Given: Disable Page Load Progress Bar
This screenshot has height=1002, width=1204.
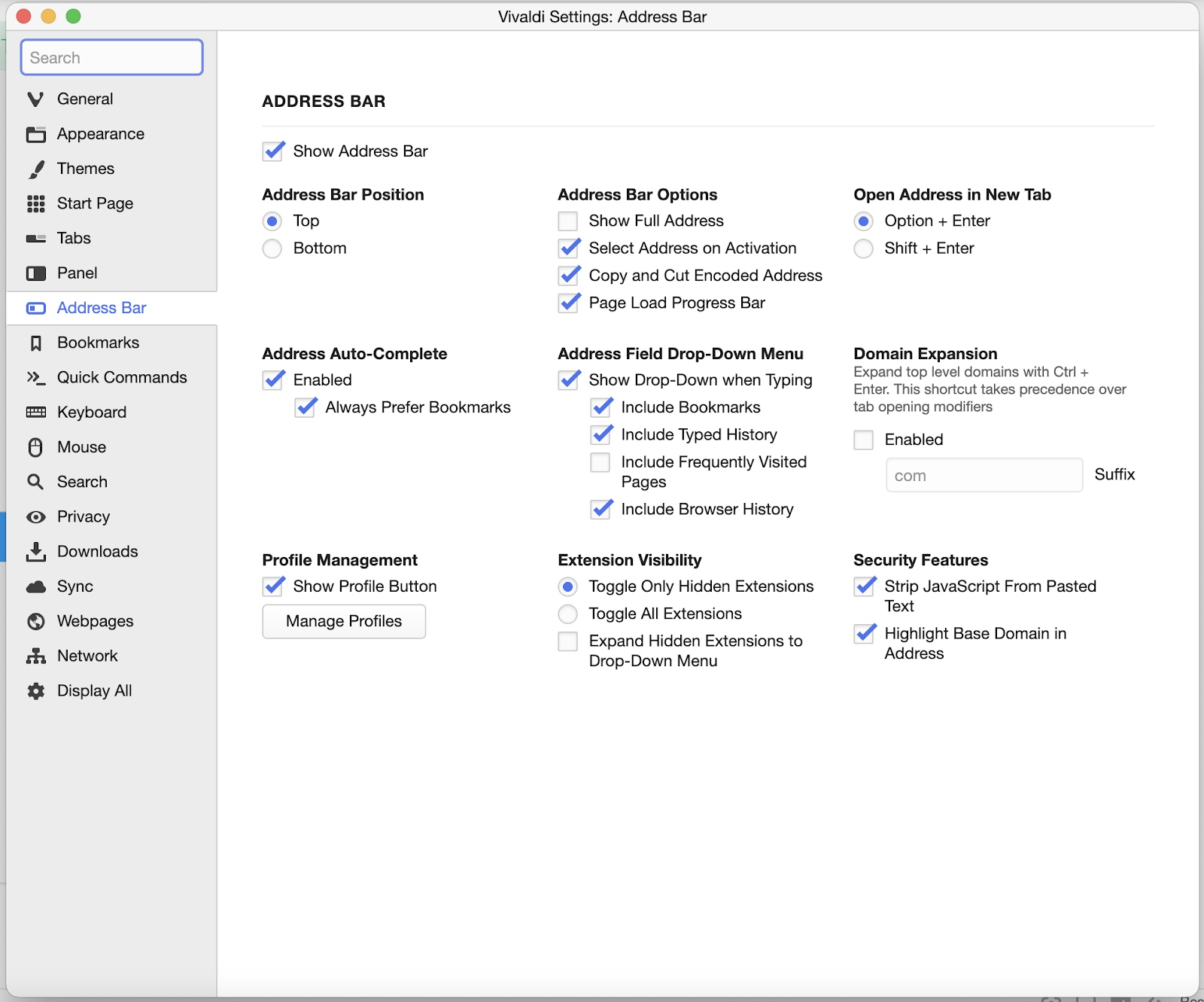Looking at the screenshot, I should point(570,303).
